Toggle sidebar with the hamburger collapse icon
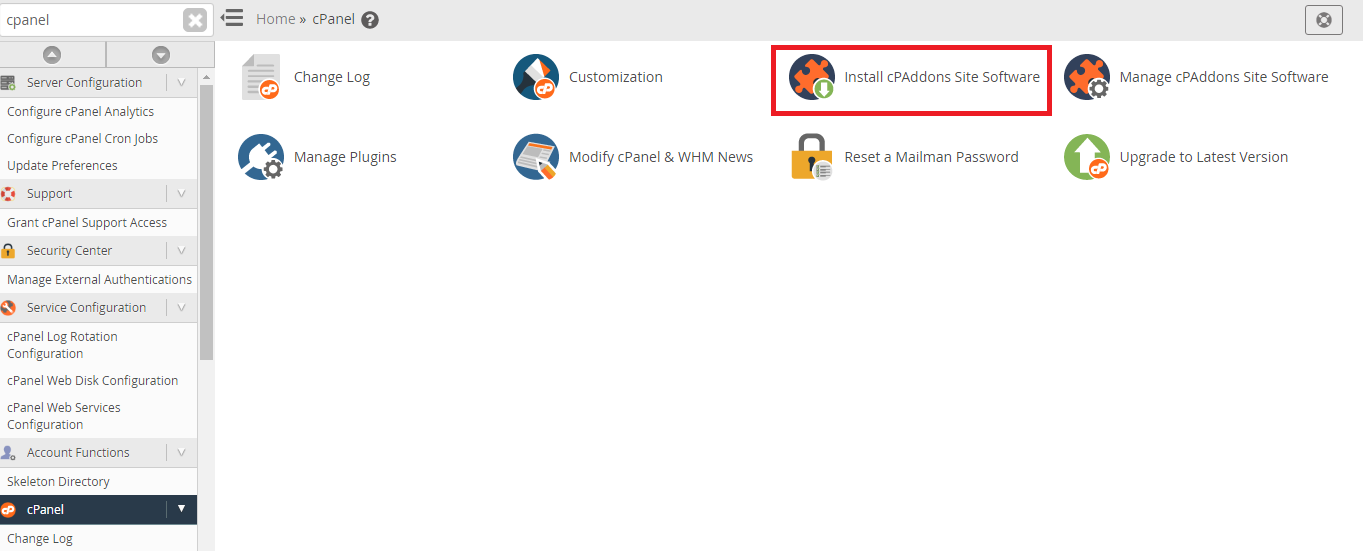Viewport: 1363px width, 551px height. [232, 18]
